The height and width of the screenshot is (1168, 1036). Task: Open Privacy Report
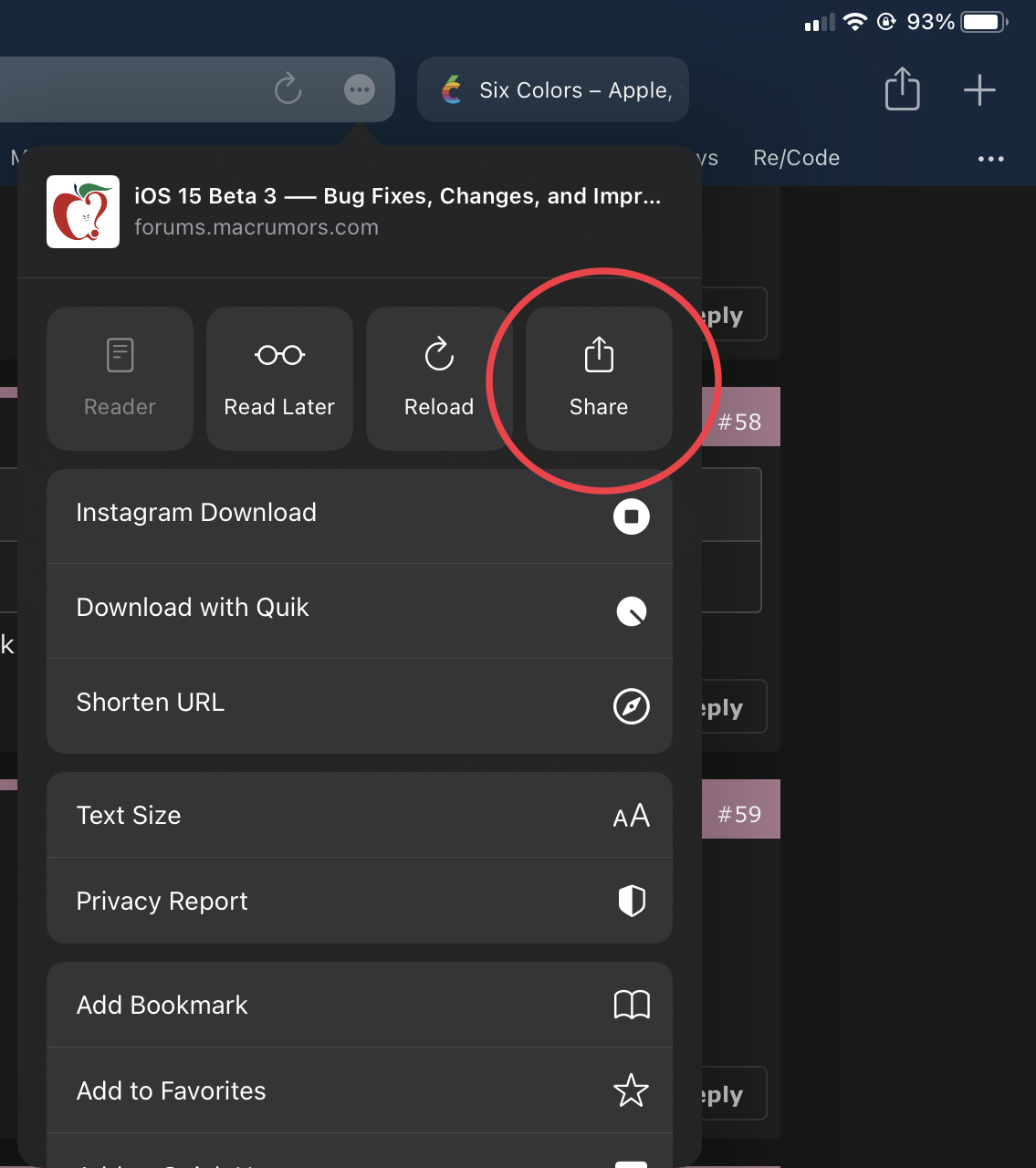(x=360, y=901)
